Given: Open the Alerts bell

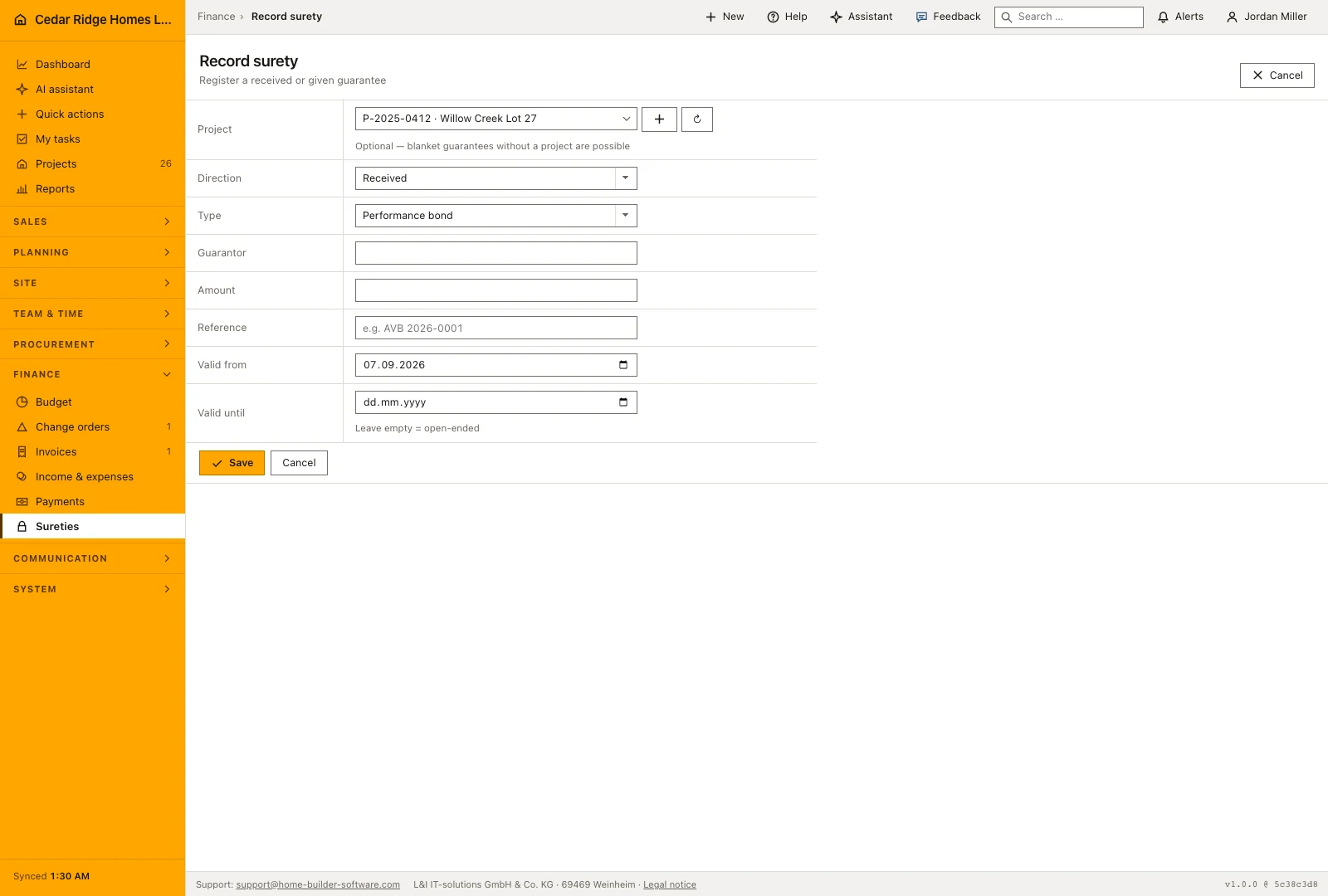Looking at the screenshot, I should coord(1180,17).
